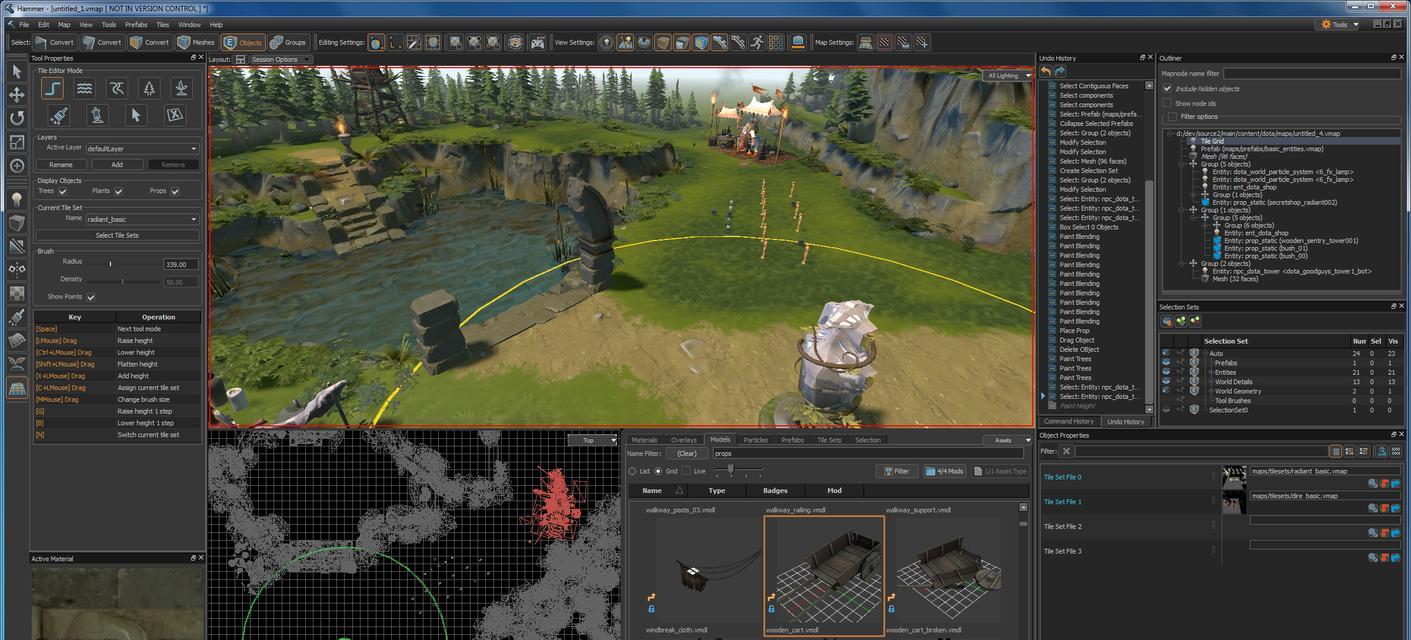Image resolution: width=1411 pixels, height=640 pixels.
Task: Choose the path tile editor mode icon
Action: (117, 89)
